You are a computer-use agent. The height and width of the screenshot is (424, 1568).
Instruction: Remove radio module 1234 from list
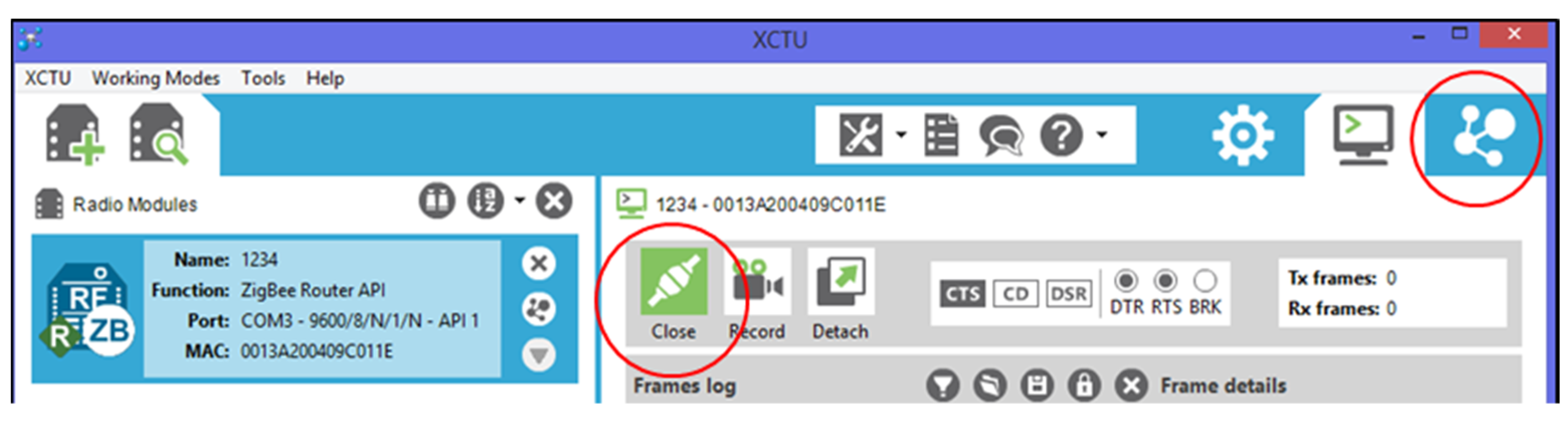[539, 264]
